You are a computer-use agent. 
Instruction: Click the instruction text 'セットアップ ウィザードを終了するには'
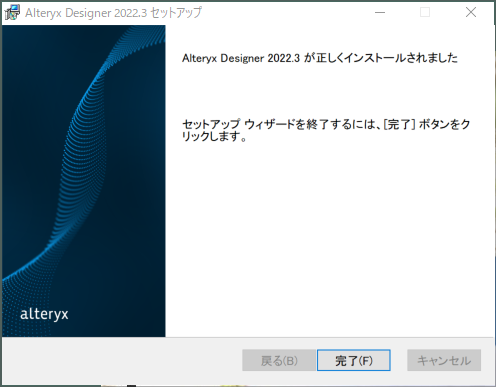pos(278,124)
